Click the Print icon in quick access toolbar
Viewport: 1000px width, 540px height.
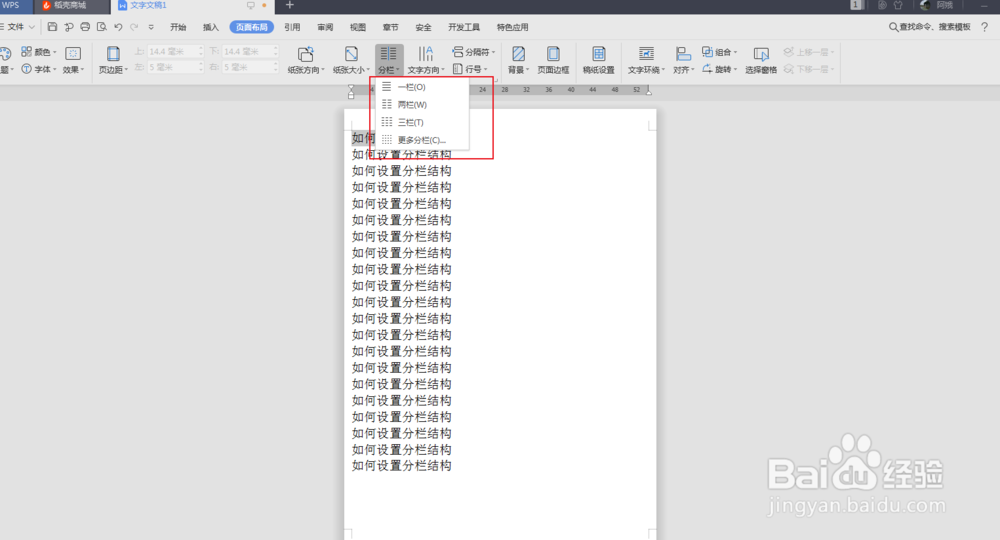coord(85,27)
